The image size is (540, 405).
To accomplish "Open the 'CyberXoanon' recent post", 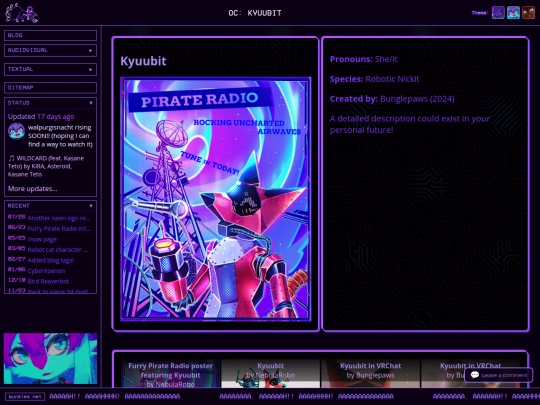I will pos(46,271).
